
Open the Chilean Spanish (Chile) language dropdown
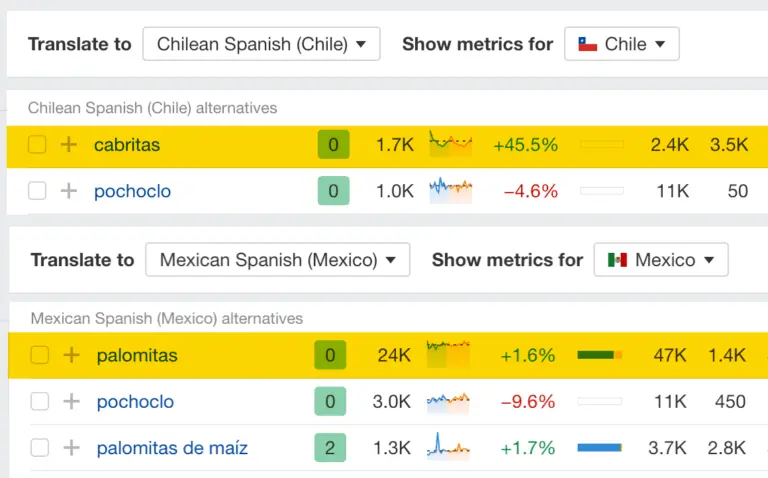coord(261,44)
